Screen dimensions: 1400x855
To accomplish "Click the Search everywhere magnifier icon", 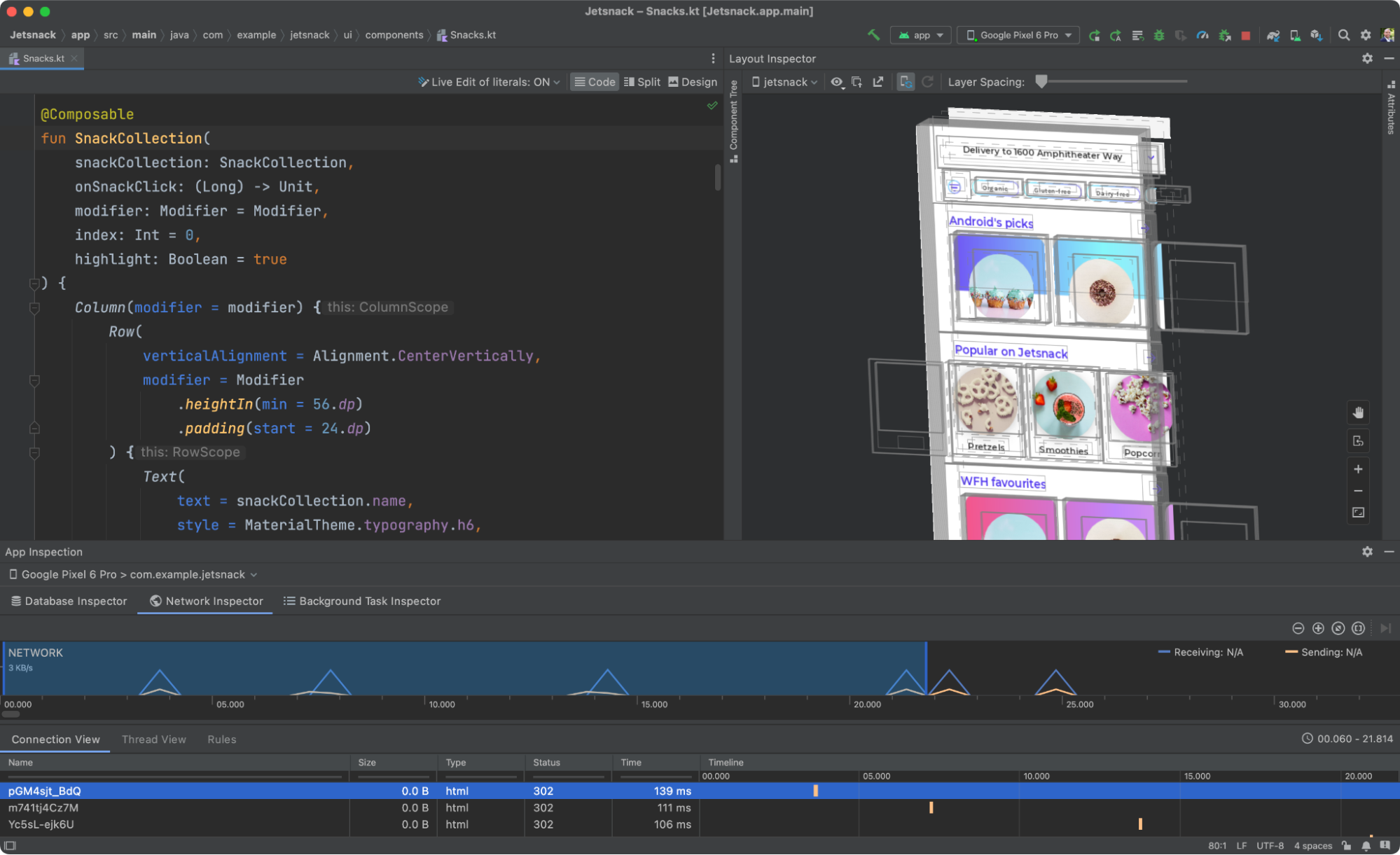I will [x=1343, y=36].
